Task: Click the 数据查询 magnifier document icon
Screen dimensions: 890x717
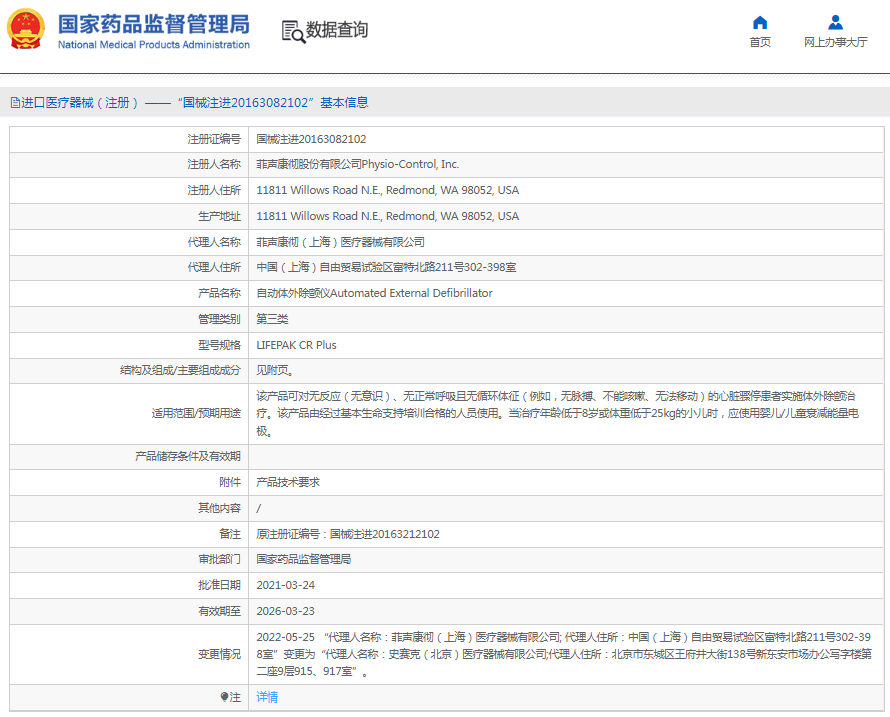Action: (x=292, y=31)
